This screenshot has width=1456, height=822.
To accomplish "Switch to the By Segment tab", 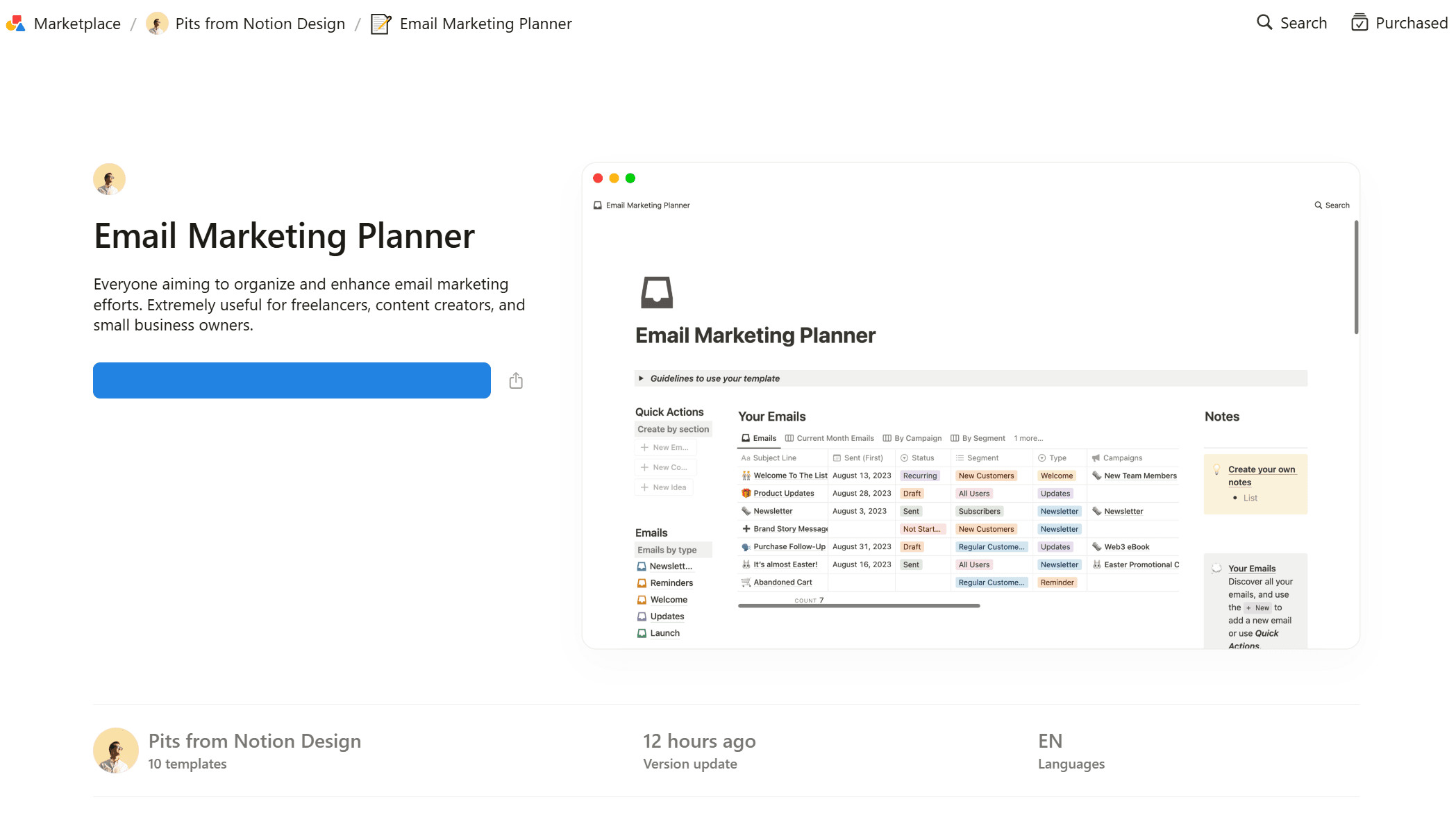I will pyautogui.click(x=978, y=438).
